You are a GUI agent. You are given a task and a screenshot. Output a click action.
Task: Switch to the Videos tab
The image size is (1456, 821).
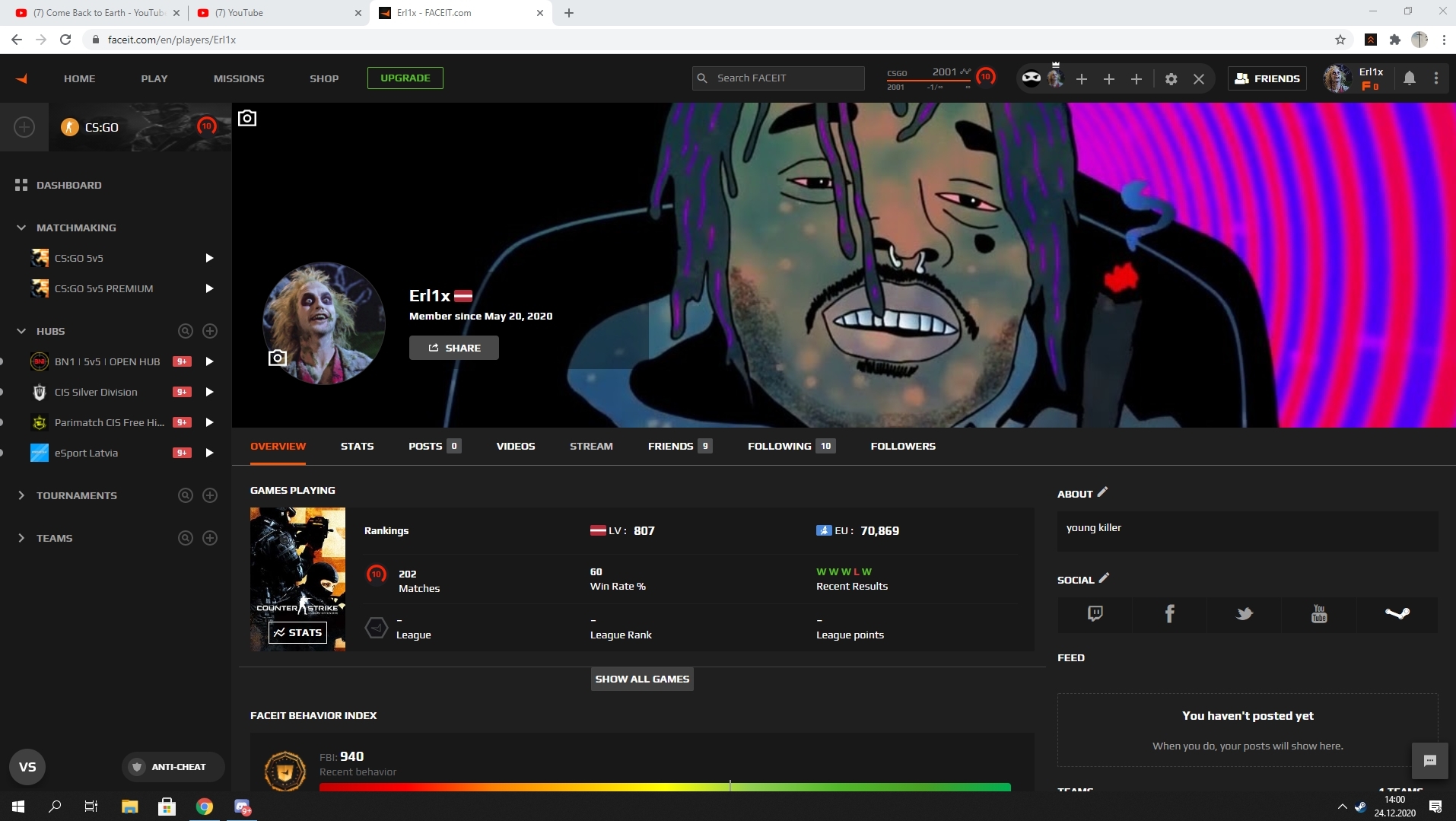click(516, 446)
